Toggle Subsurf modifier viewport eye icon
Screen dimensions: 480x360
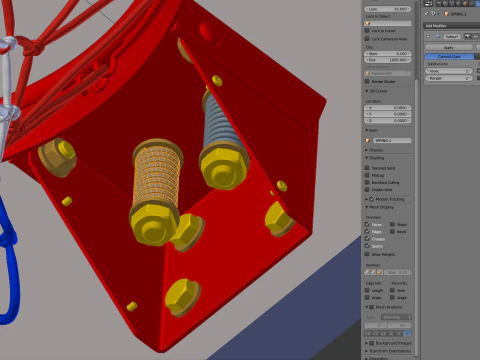(x=475, y=36)
